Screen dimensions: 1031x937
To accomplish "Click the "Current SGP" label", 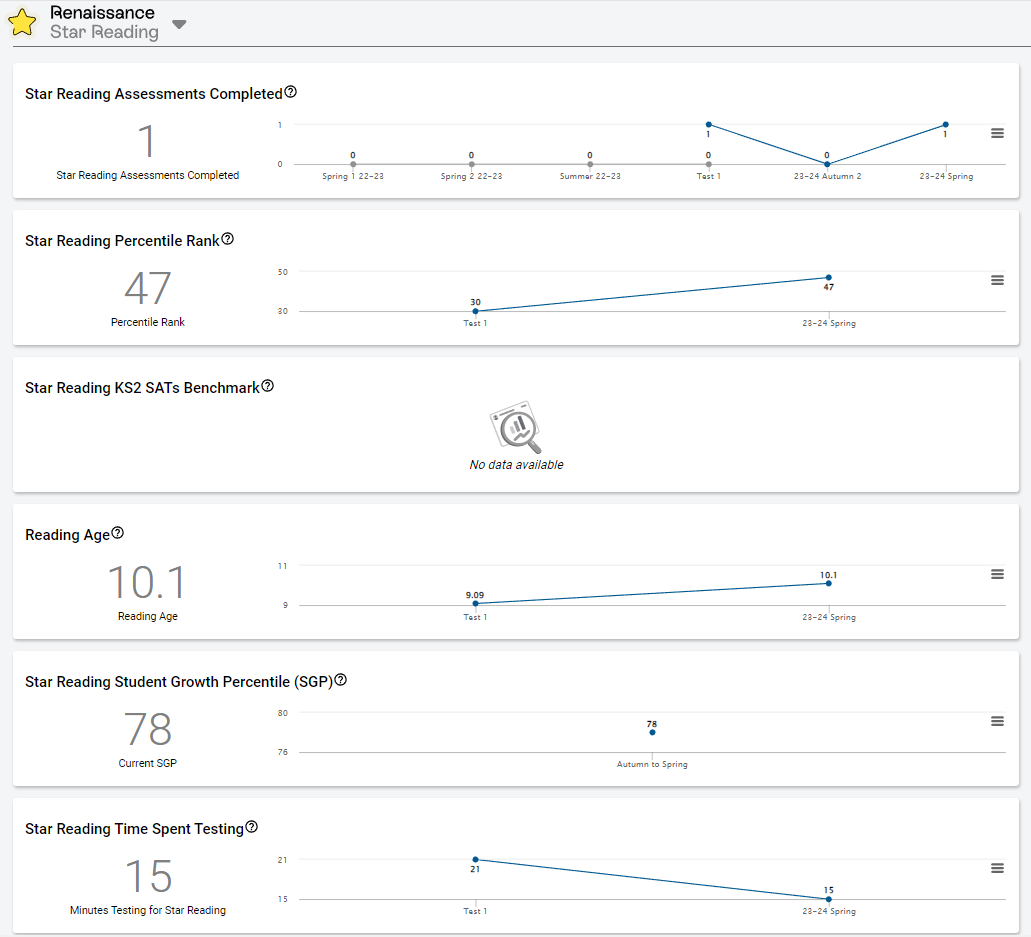I will pos(147,763).
